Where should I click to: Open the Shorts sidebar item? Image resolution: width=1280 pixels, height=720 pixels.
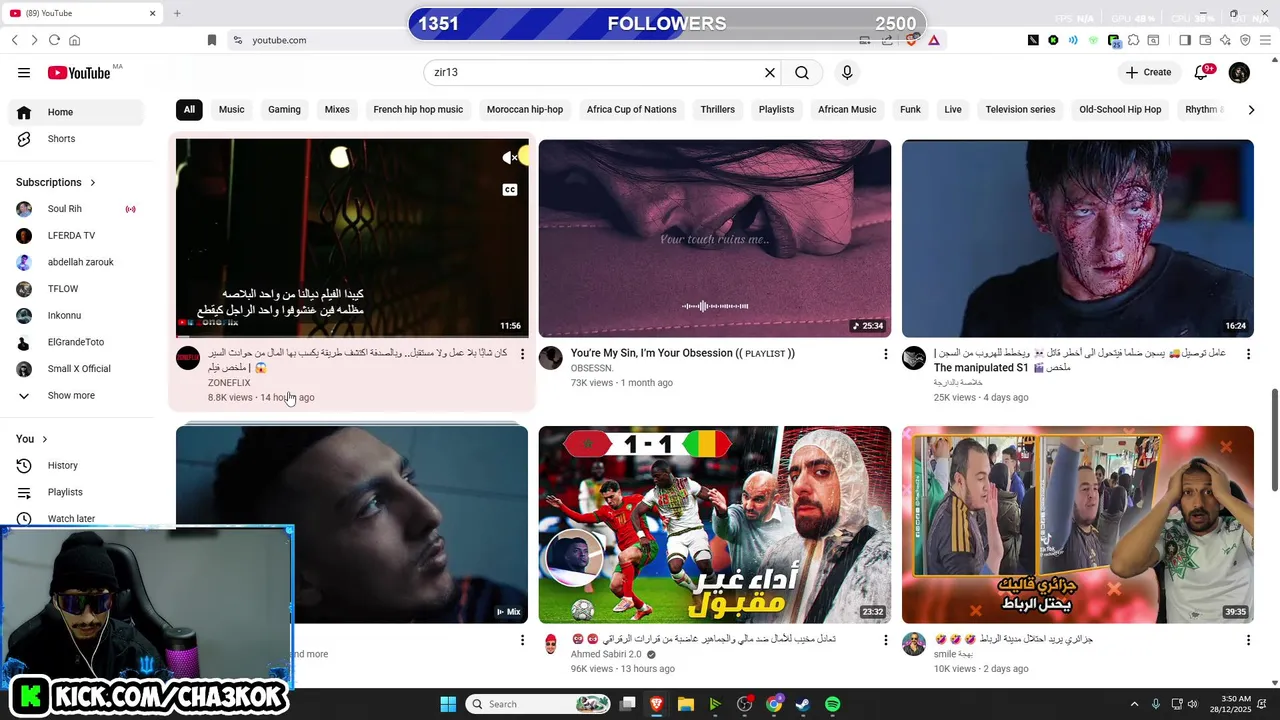pos(76,139)
